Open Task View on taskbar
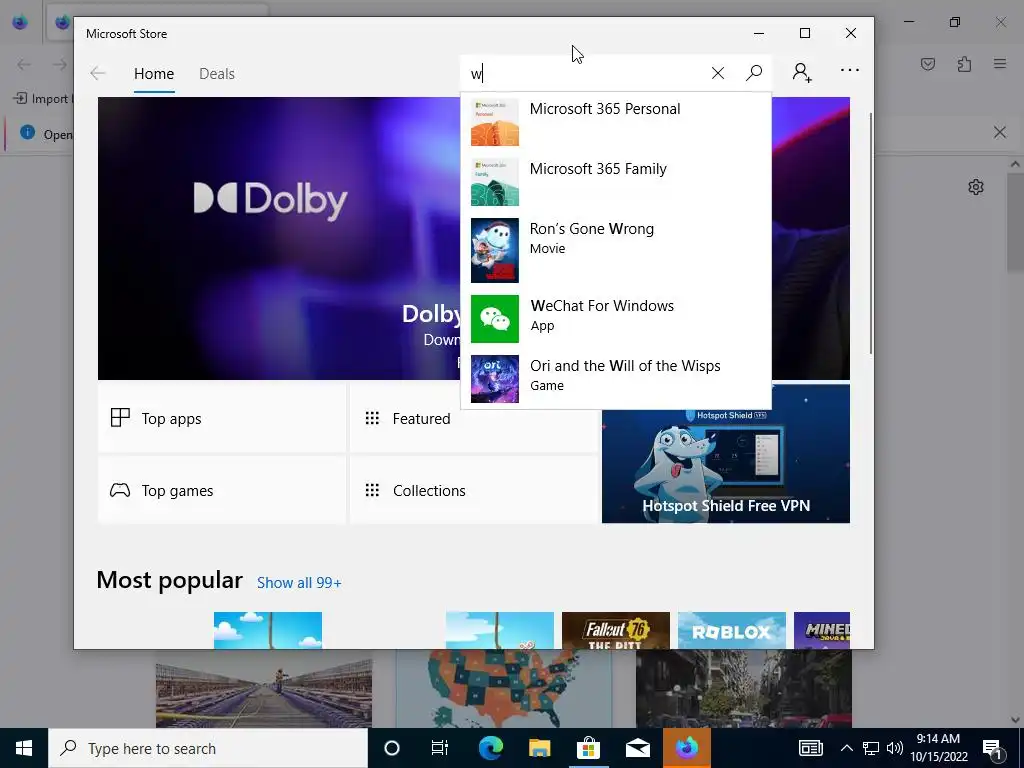Screen dimensions: 1024x768 click(x=440, y=748)
